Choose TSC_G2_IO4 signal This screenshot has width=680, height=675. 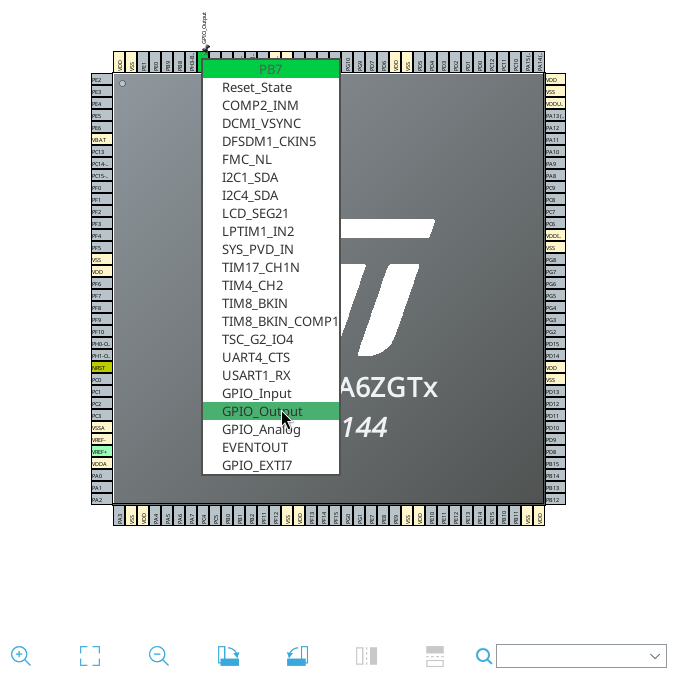(x=271, y=340)
